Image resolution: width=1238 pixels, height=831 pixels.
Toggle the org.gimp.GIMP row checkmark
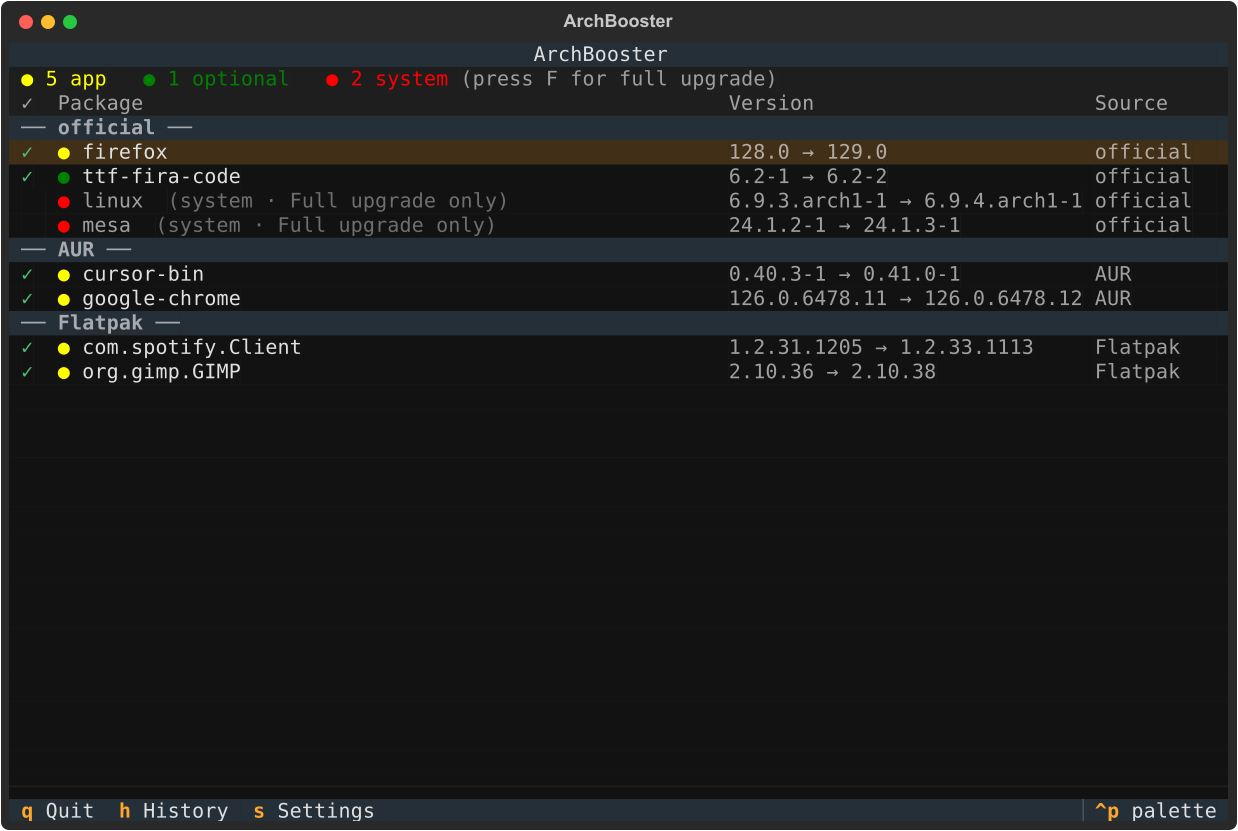tap(27, 372)
